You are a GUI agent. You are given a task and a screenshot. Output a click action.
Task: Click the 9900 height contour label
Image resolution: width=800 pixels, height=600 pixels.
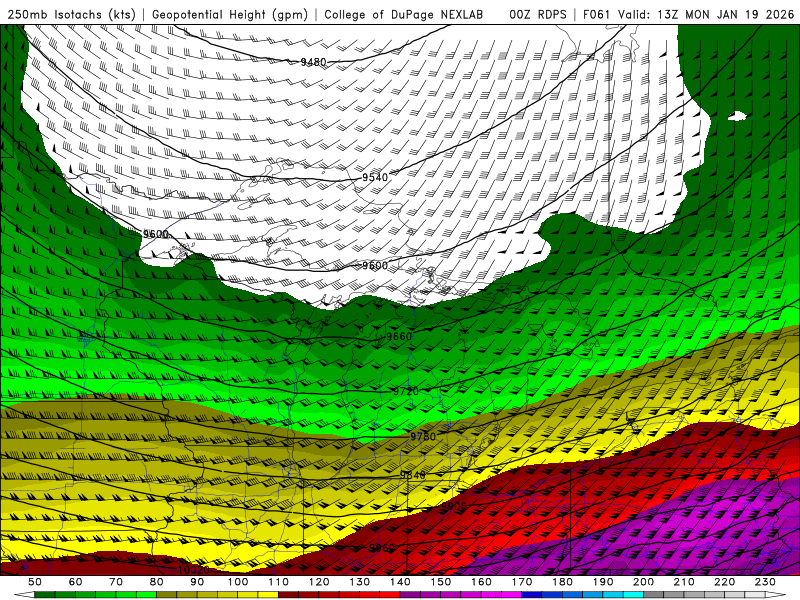454,506
